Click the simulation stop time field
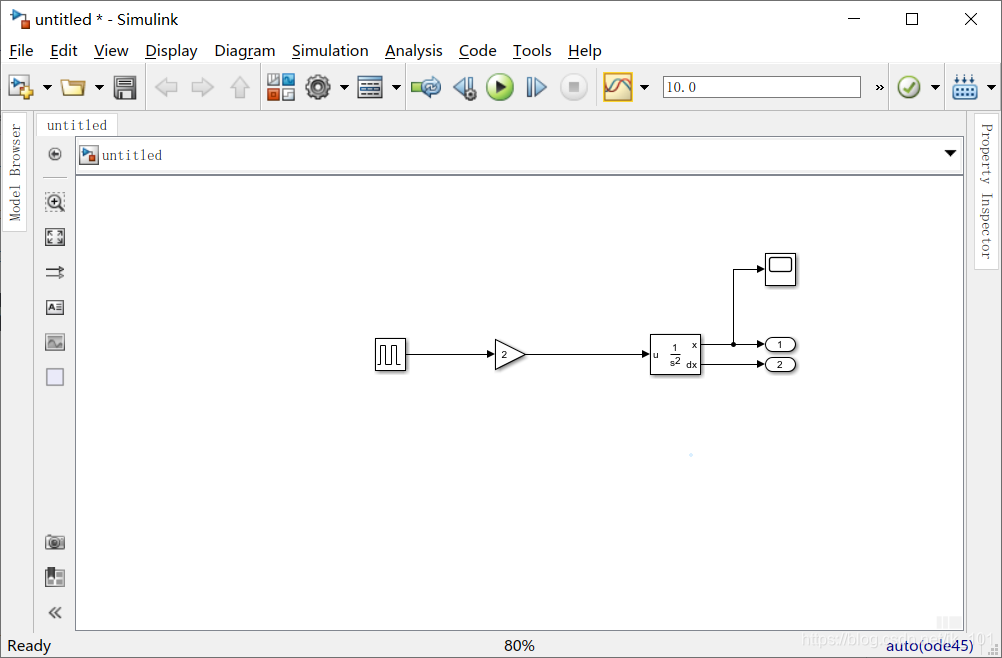The width and height of the screenshot is (1002, 658). 762,87
